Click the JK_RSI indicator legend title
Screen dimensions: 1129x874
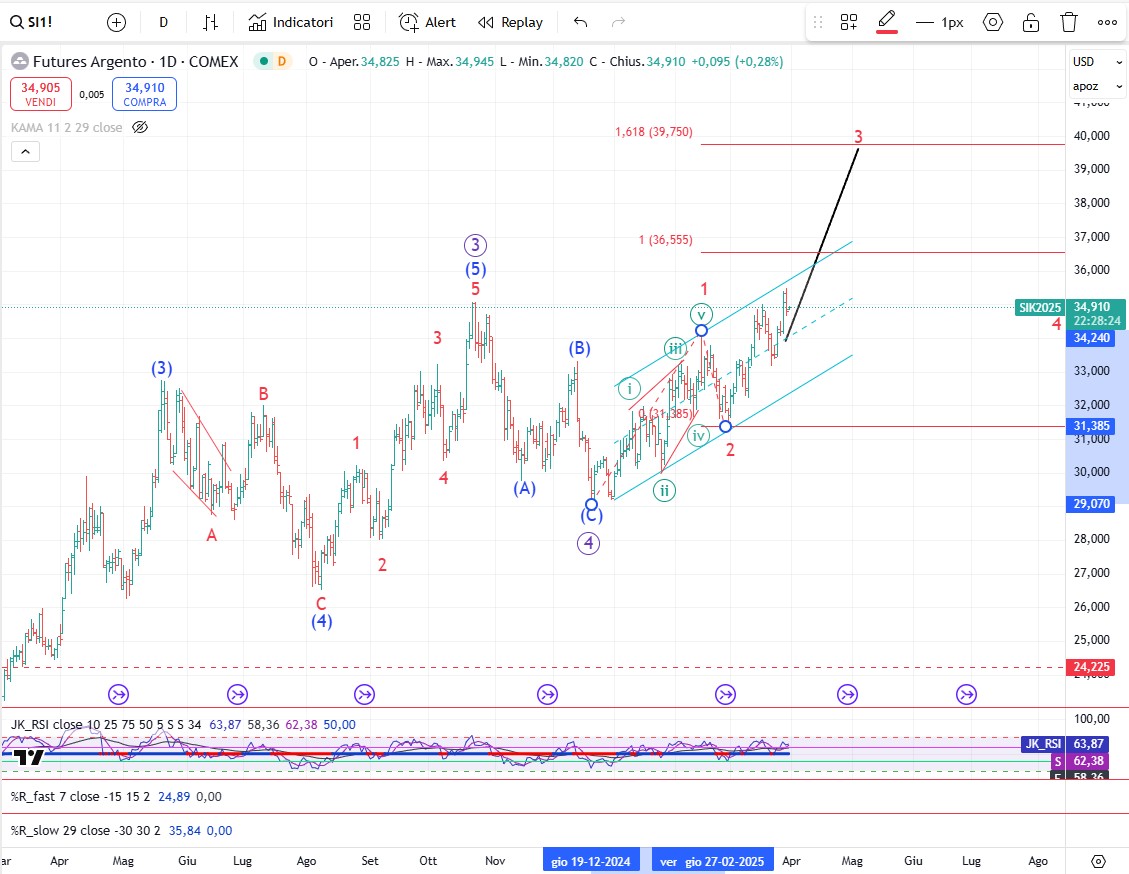106,724
